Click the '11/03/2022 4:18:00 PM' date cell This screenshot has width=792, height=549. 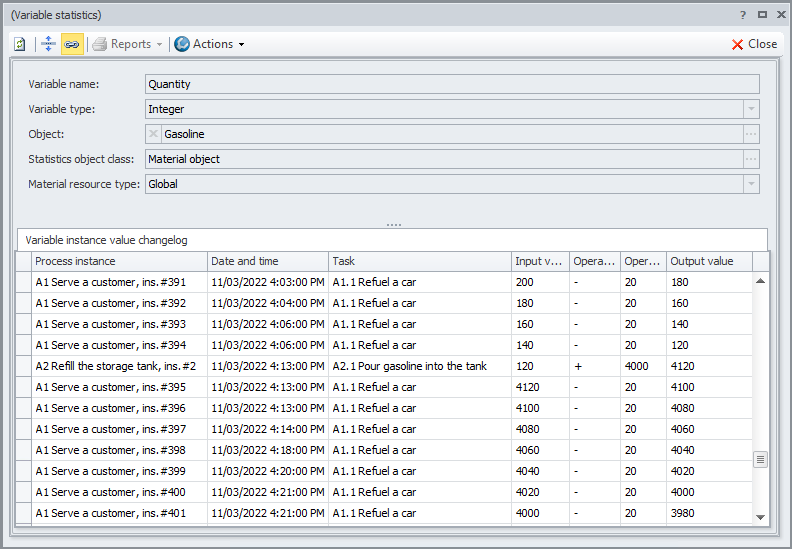coord(268,450)
